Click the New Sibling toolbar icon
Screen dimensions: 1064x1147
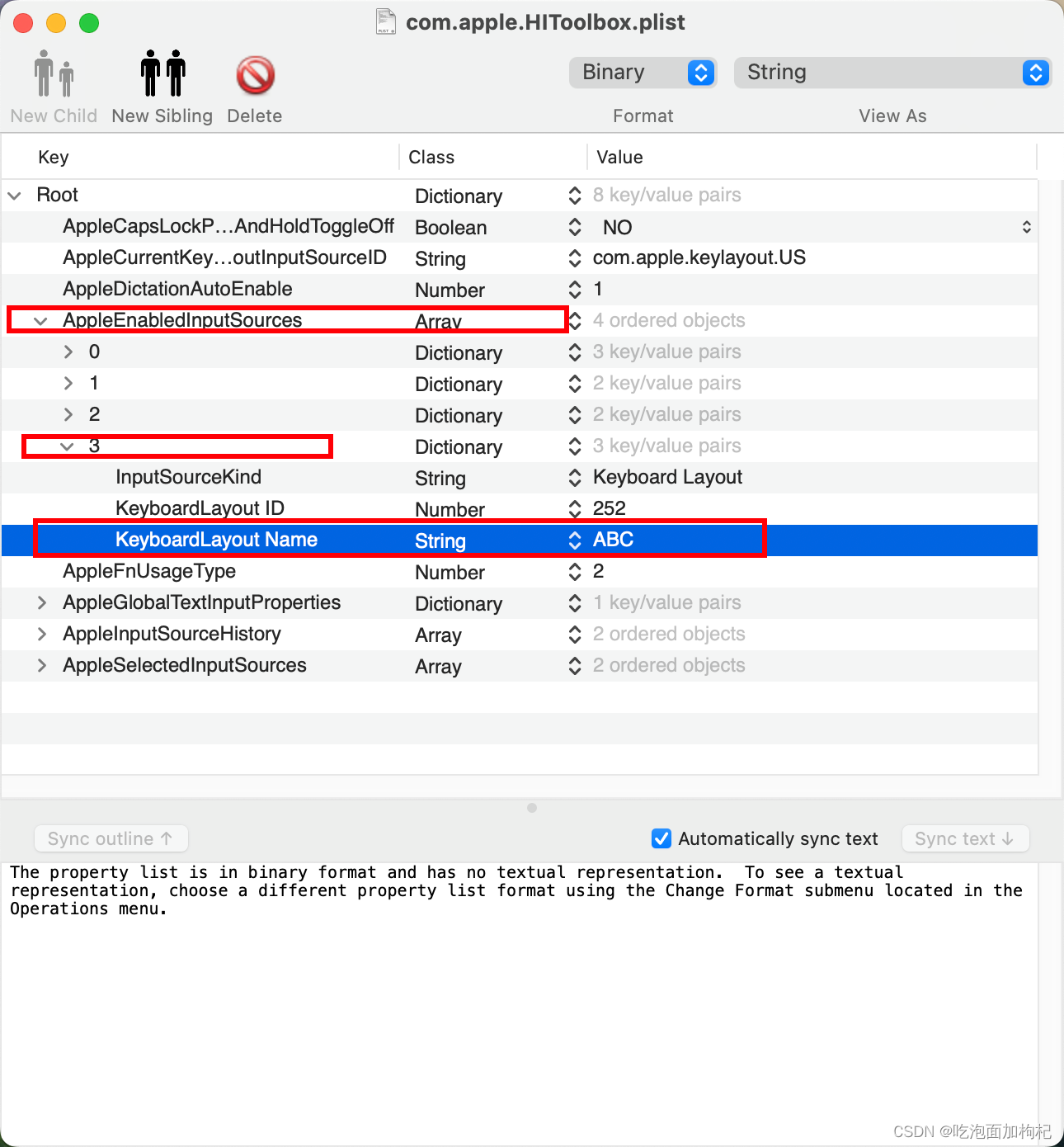pos(162,74)
